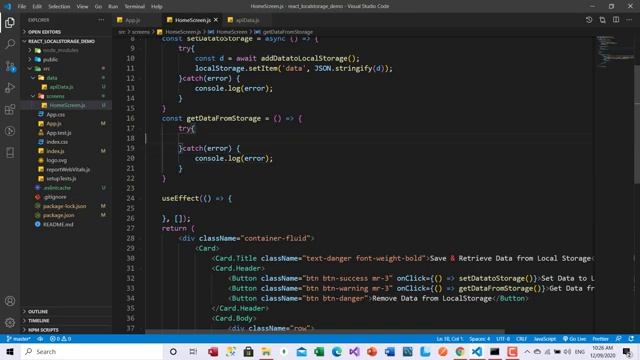This screenshot has height=360, width=640.
Task: Open Source Control view in activity bar
Action: coord(10,66)
